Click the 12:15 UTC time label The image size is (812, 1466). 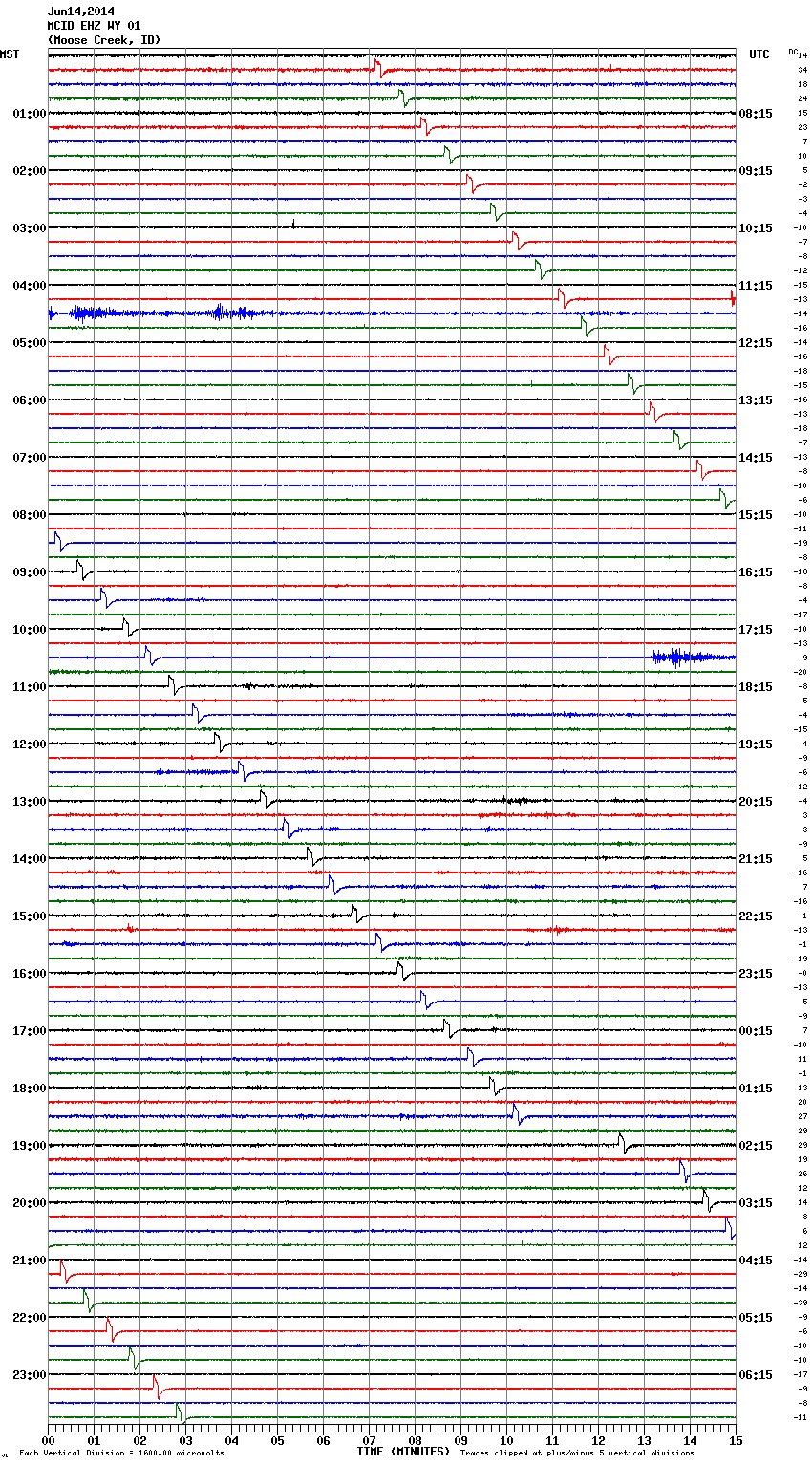point(756,343)
